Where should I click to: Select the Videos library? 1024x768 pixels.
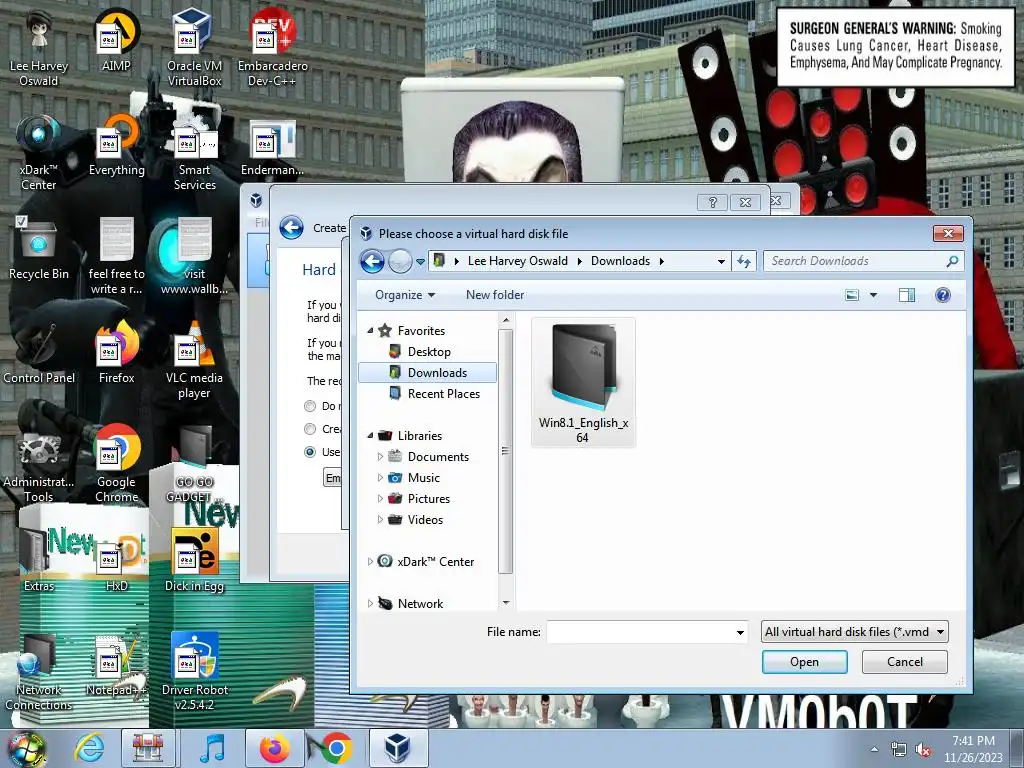(x=425, y=520)
